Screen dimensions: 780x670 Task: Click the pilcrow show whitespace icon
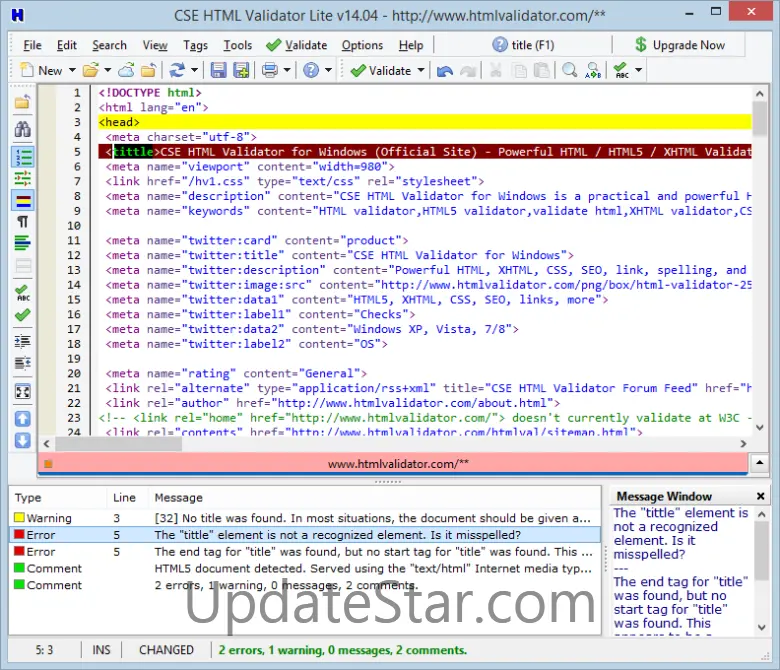(22, 222)
